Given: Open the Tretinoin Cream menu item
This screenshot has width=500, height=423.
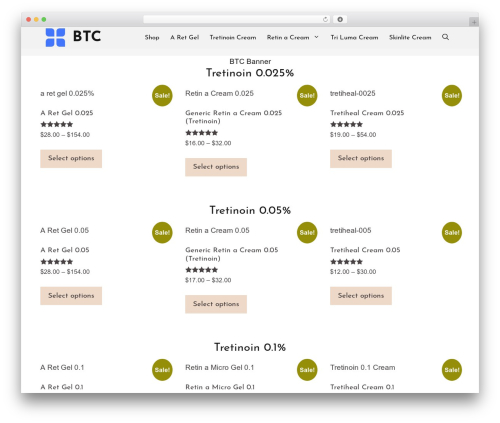Looking at the screenshot, I should click(233, 37).
